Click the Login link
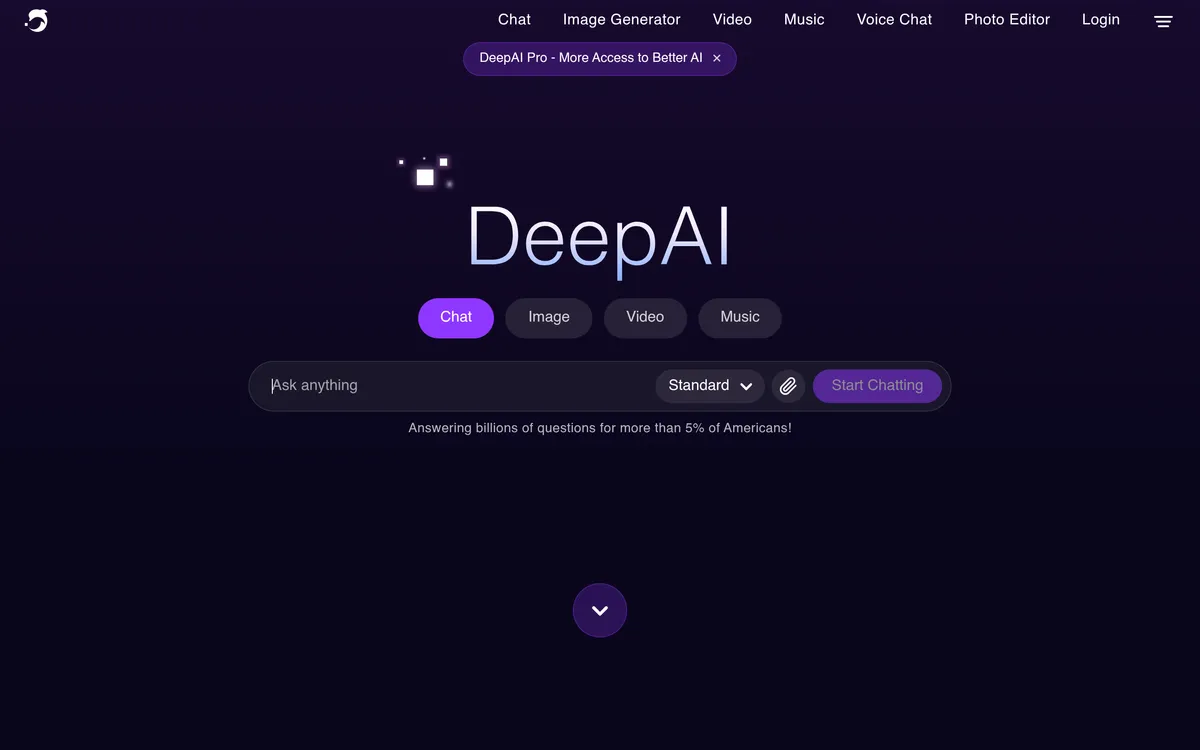The height and width of the screenshot is (750, 1200). click(x=1101, y=20)
